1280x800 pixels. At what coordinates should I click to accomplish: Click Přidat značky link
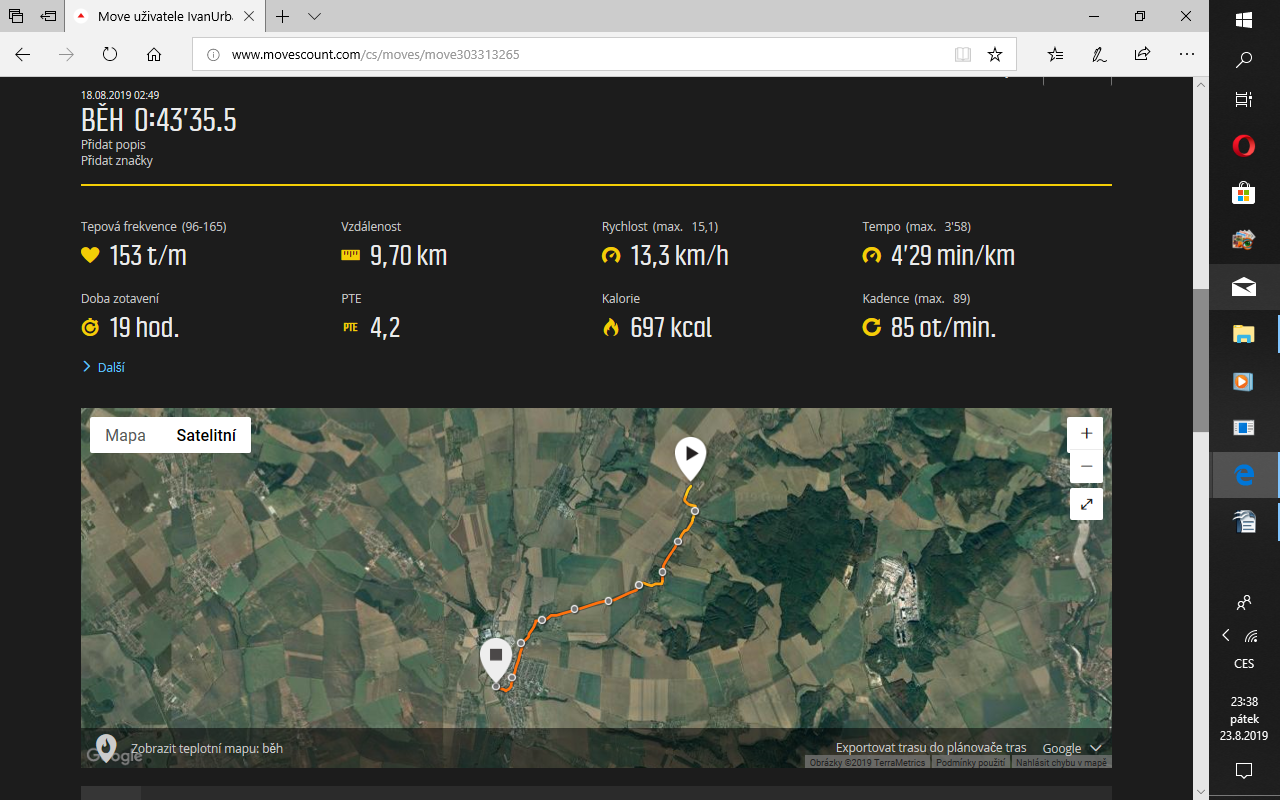(117, 160)
